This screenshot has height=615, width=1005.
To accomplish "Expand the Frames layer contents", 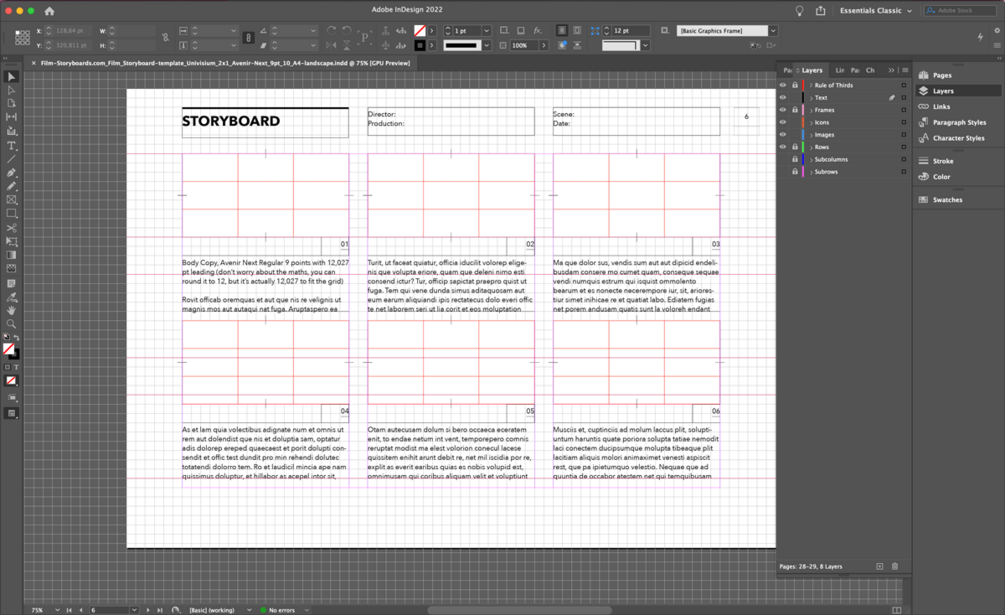I will pyautogui.click(x=811, y=110).
